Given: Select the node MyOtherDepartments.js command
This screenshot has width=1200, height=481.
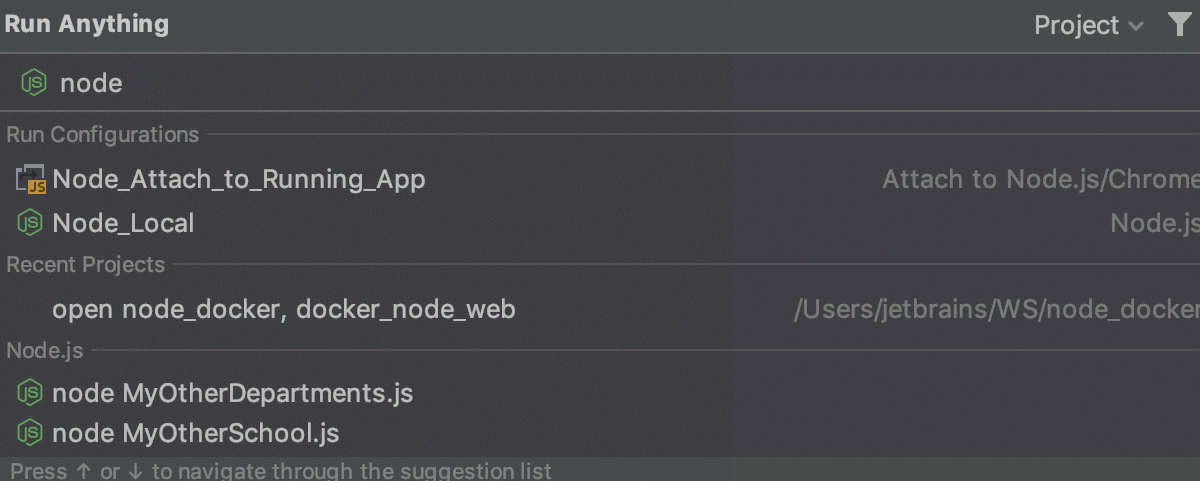Looking at the screenshot, I should coord(232,393).
